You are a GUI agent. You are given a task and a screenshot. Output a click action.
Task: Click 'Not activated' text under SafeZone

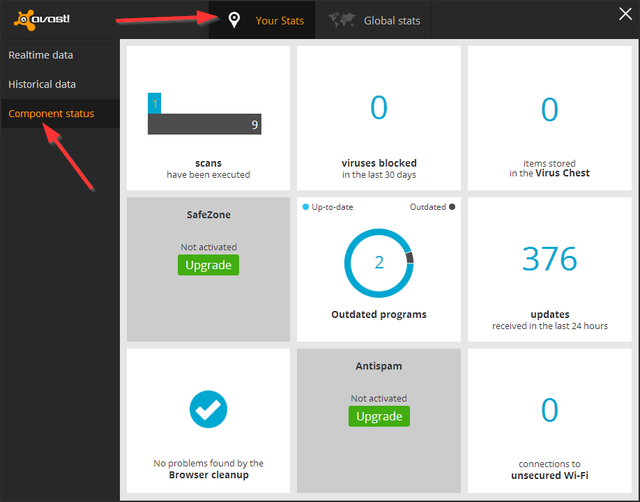pyautogui.click(x=208, y=247)
